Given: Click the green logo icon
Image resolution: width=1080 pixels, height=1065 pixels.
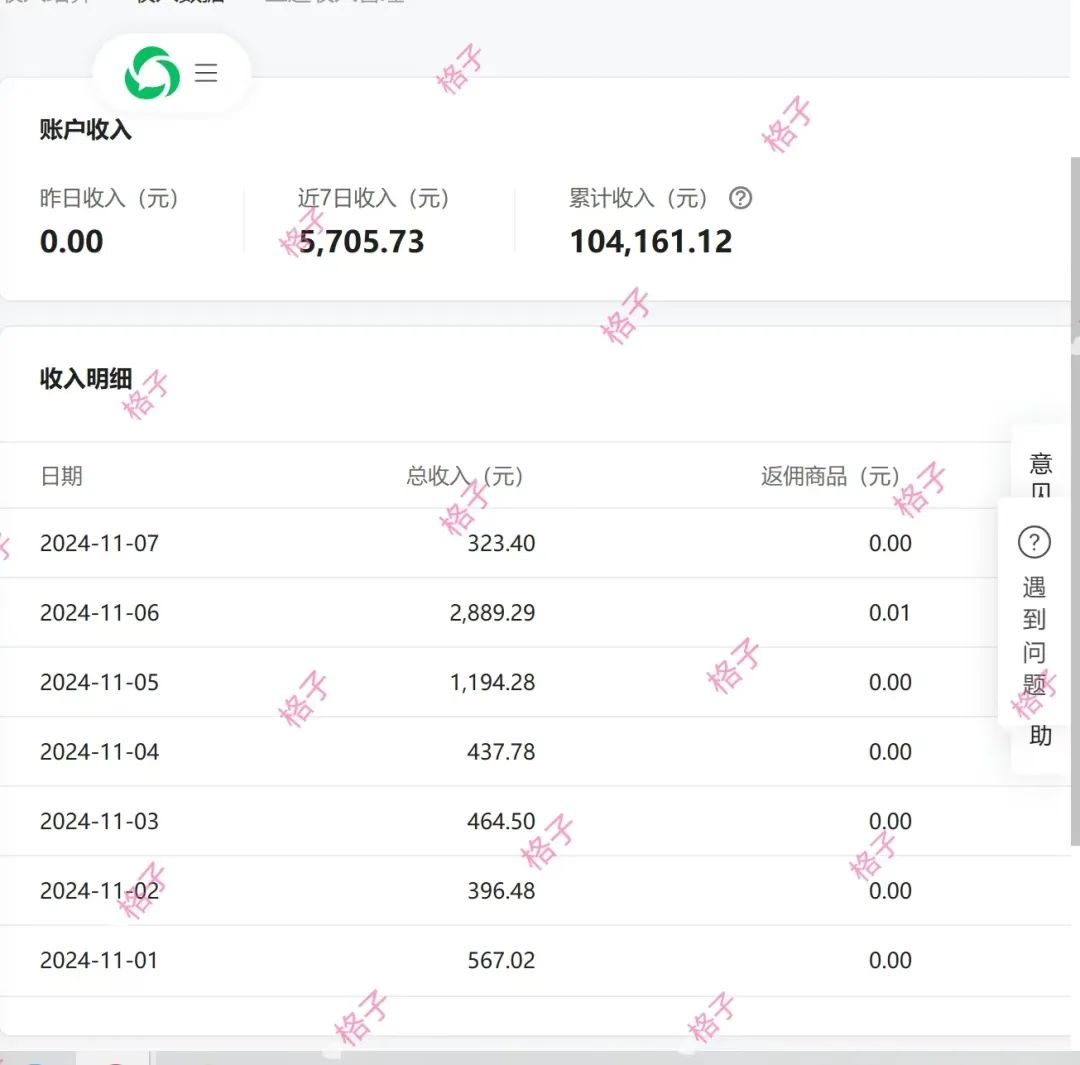Looking at the screenshot, I should 152,74.
